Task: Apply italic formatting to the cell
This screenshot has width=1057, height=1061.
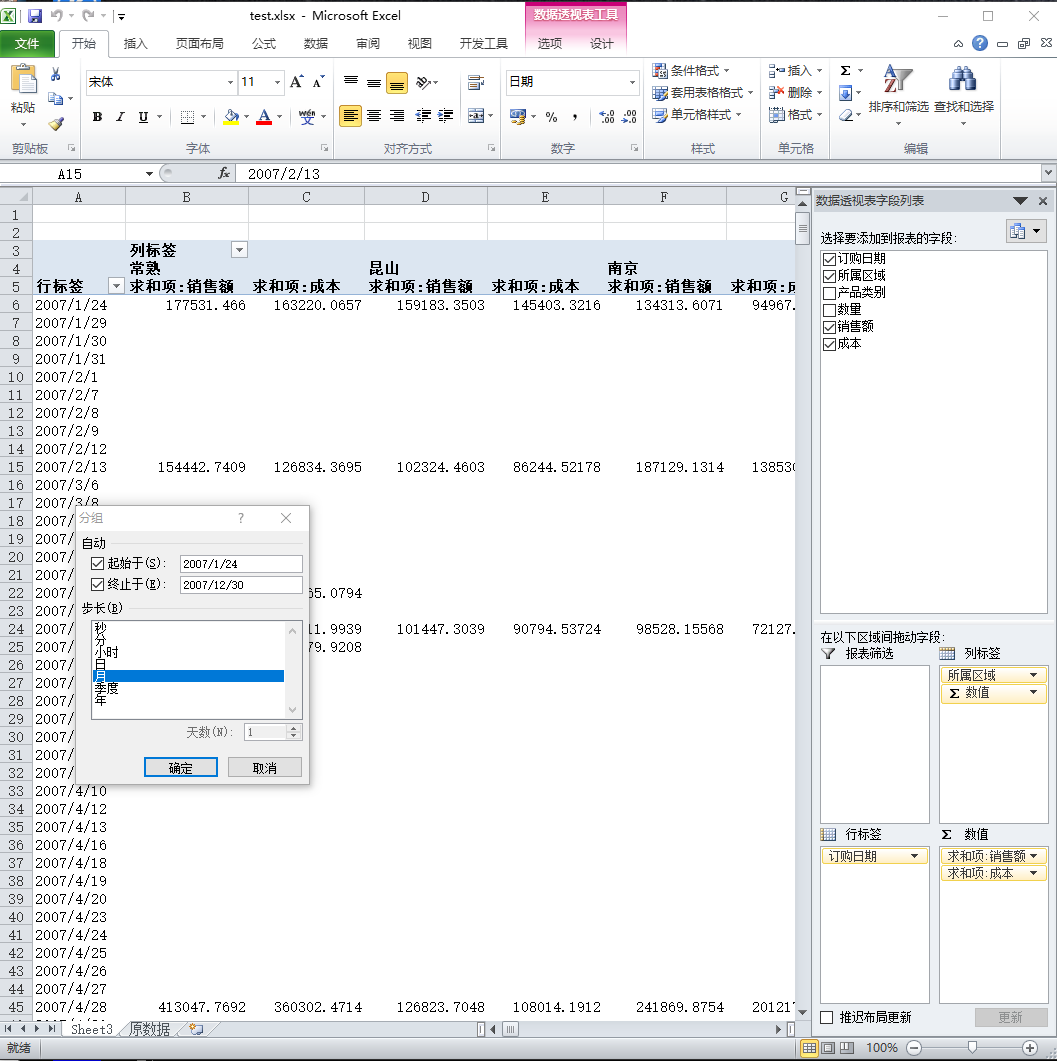Action: click(x=120, y=117)
